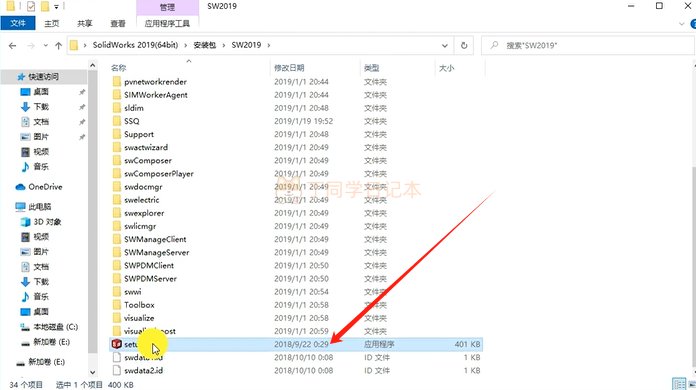Select the swlicmgr folder
The image size is (696, 390).
140,226
